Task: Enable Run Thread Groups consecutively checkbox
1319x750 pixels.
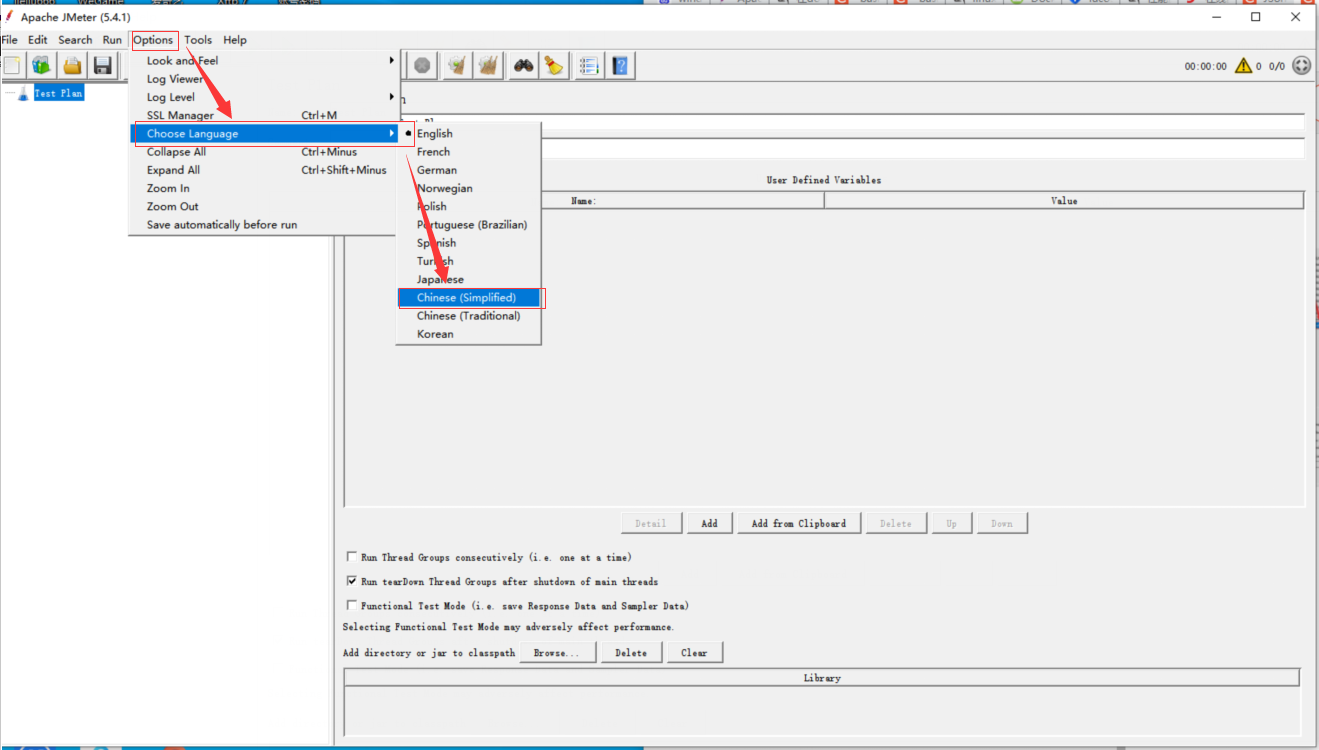Action: coord(351,557)
